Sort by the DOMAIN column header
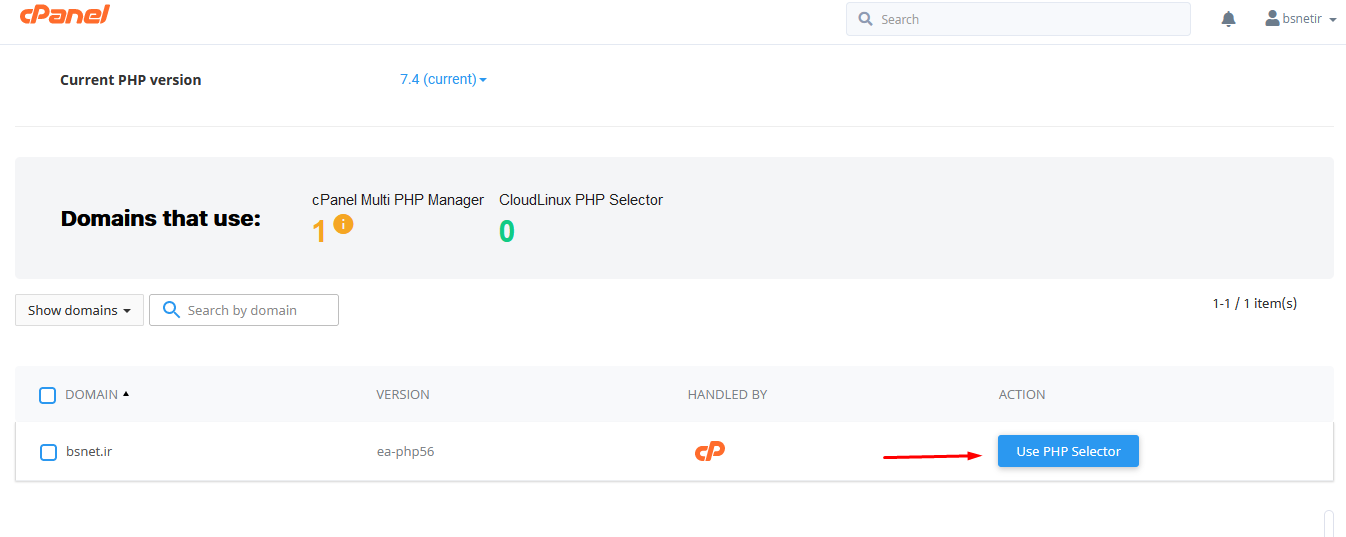The image size is (1346, 537). pyautogui.click(x=97, y=394)
